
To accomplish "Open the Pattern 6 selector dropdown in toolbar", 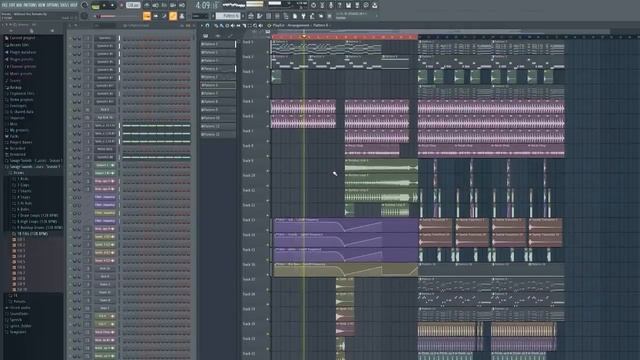I will pos(229,16).
